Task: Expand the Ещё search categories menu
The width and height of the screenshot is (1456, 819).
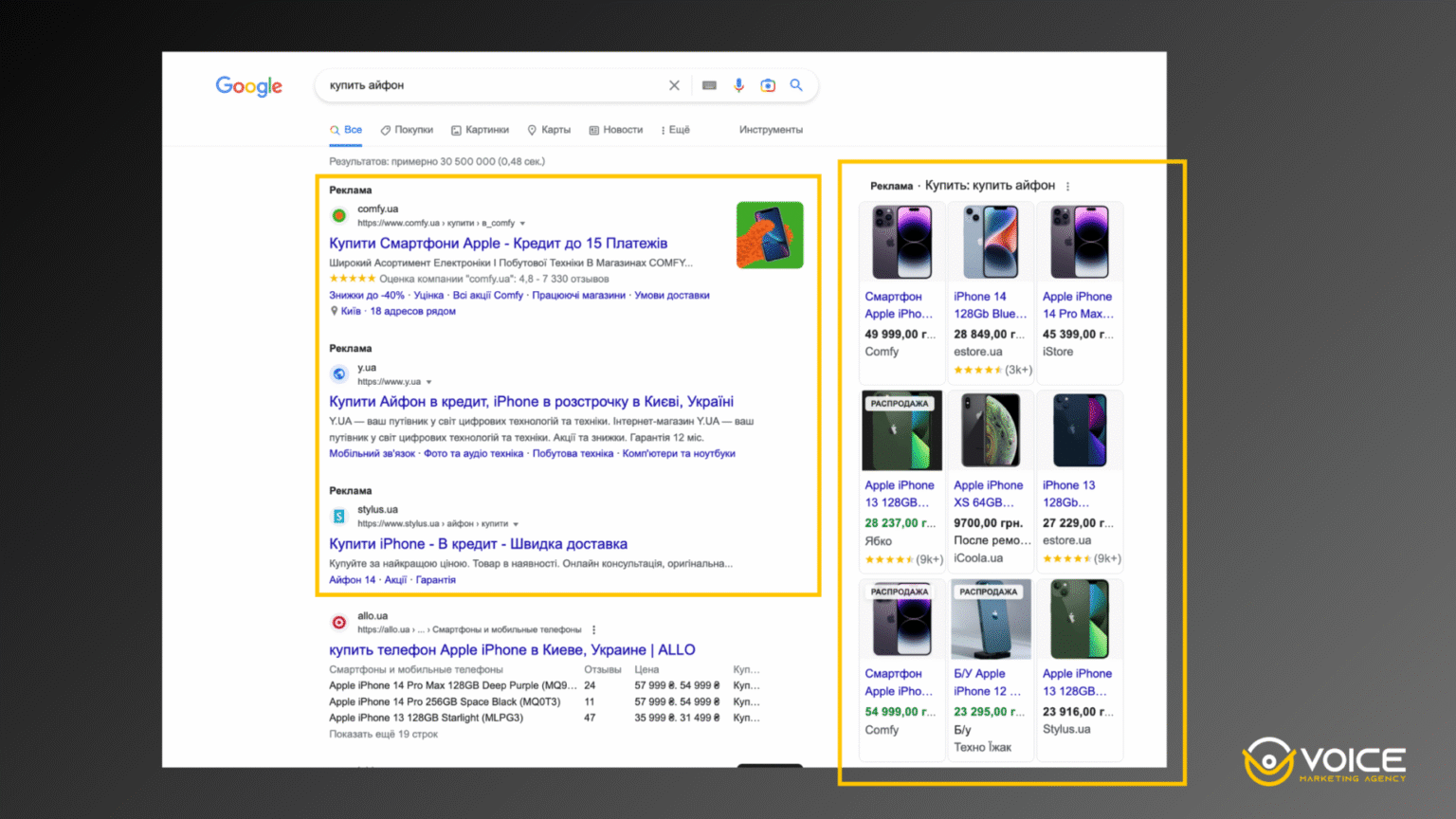Action: pos(675,130)
